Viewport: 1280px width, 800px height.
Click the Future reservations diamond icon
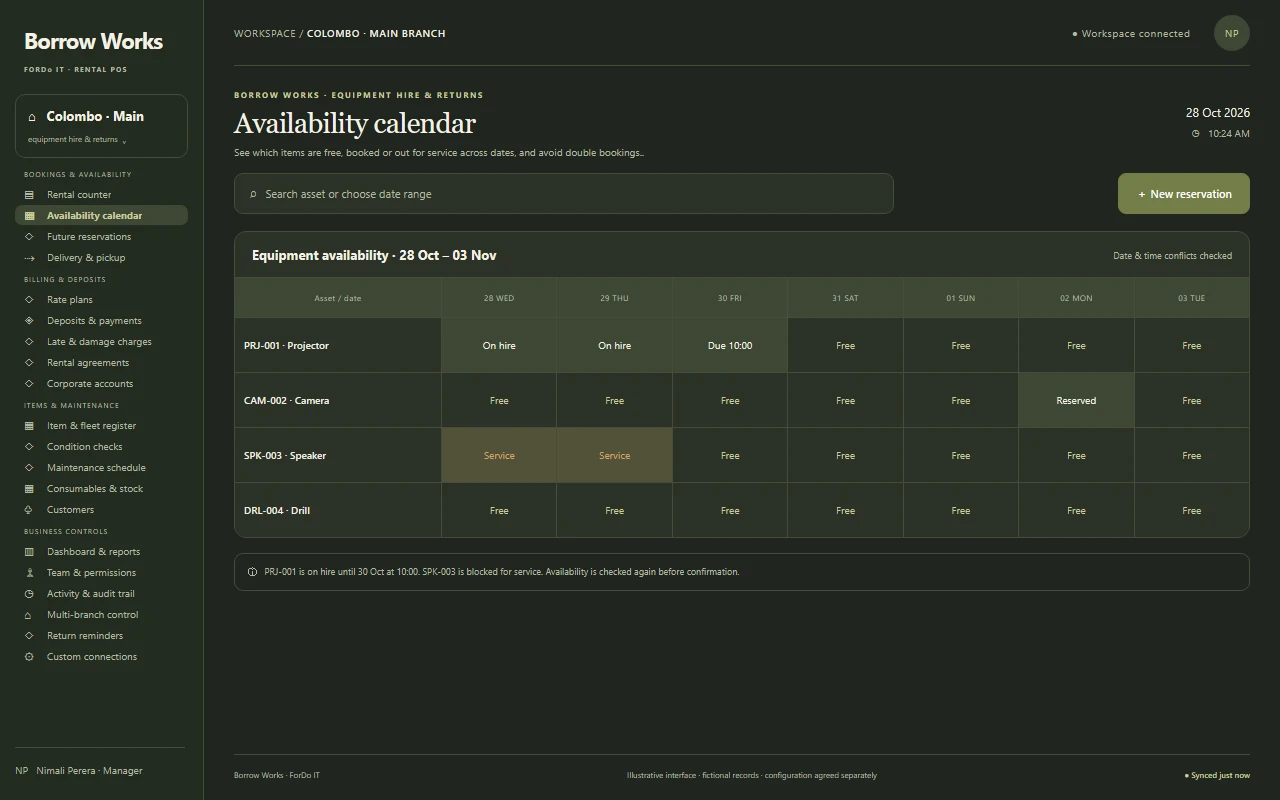29,237
